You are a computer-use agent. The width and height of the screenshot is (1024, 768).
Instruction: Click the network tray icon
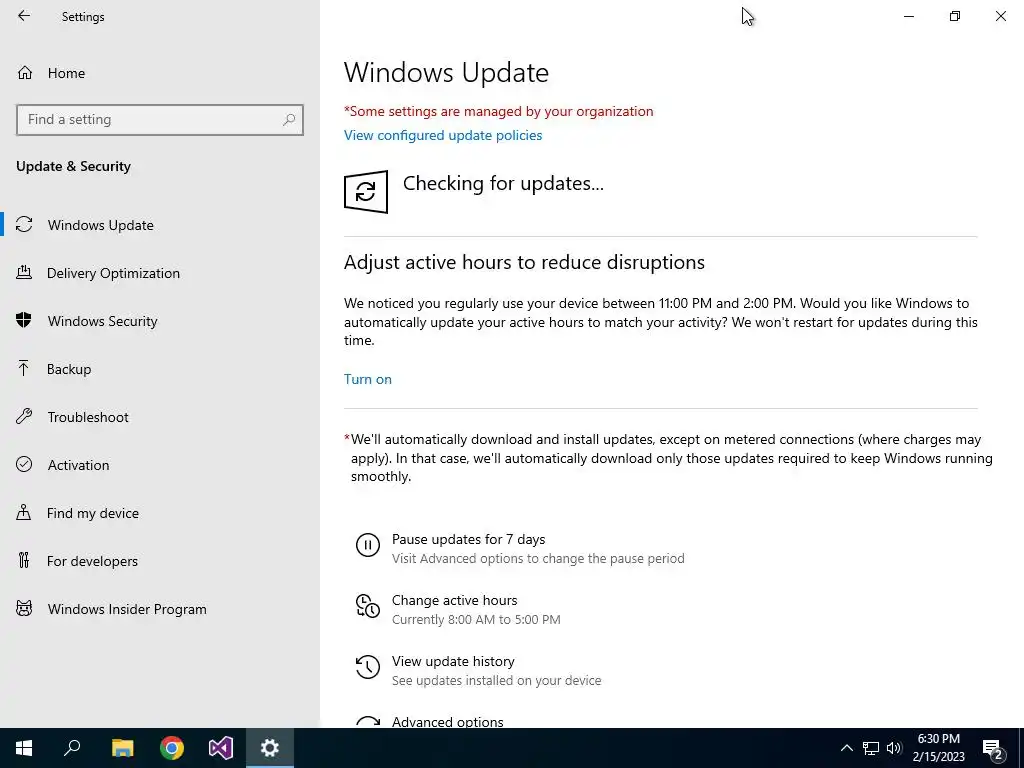pos(871,748)
